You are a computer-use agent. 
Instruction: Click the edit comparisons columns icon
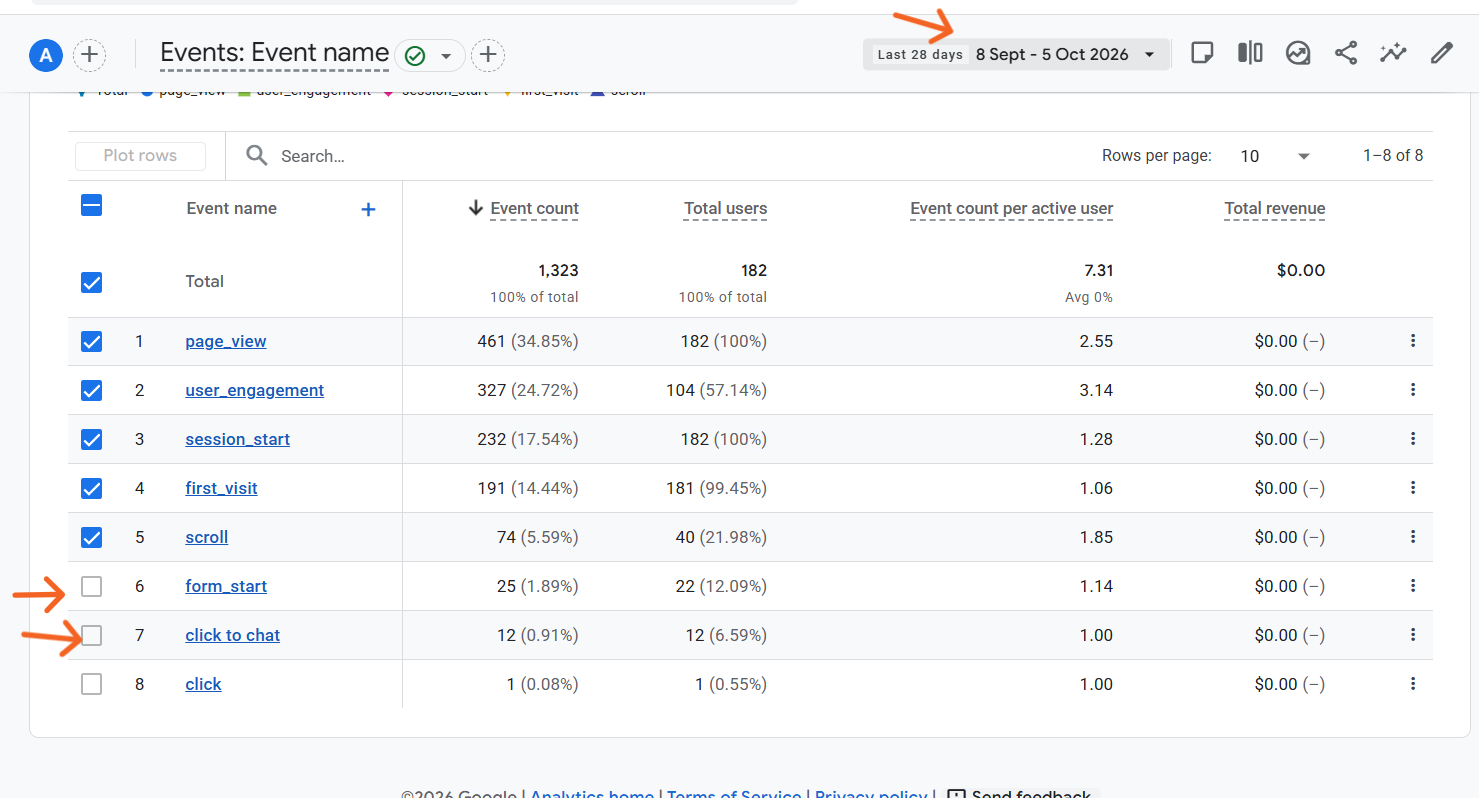[x=1250, y=53]
